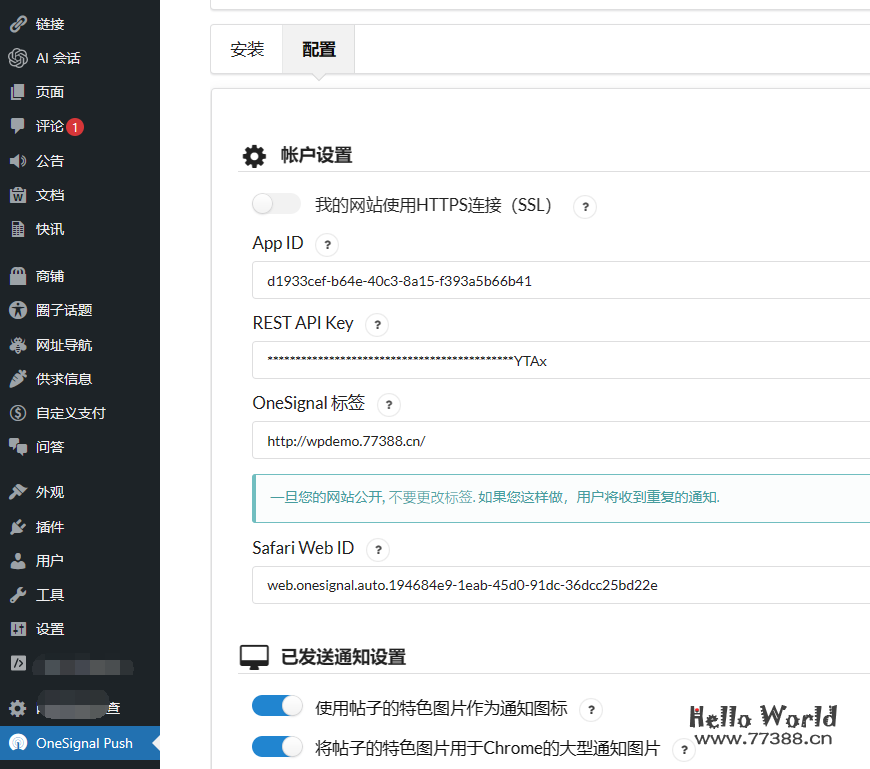Disable 使用帖子的特色图片作为通知图标 toggle

pos(277,706)
